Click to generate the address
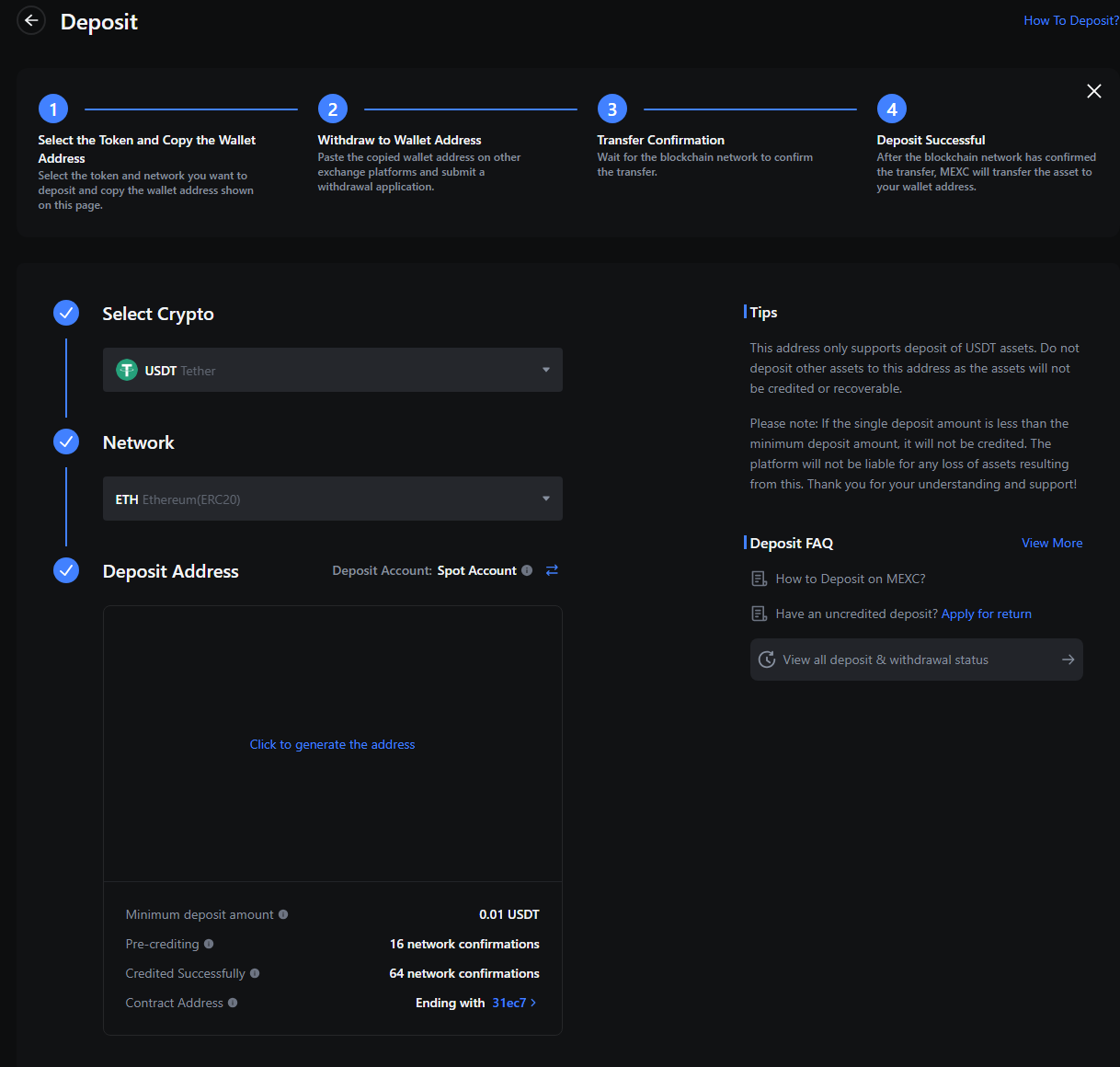Image resolution: width=1120 pixels, height=1067 pixels. click(332, 744)
